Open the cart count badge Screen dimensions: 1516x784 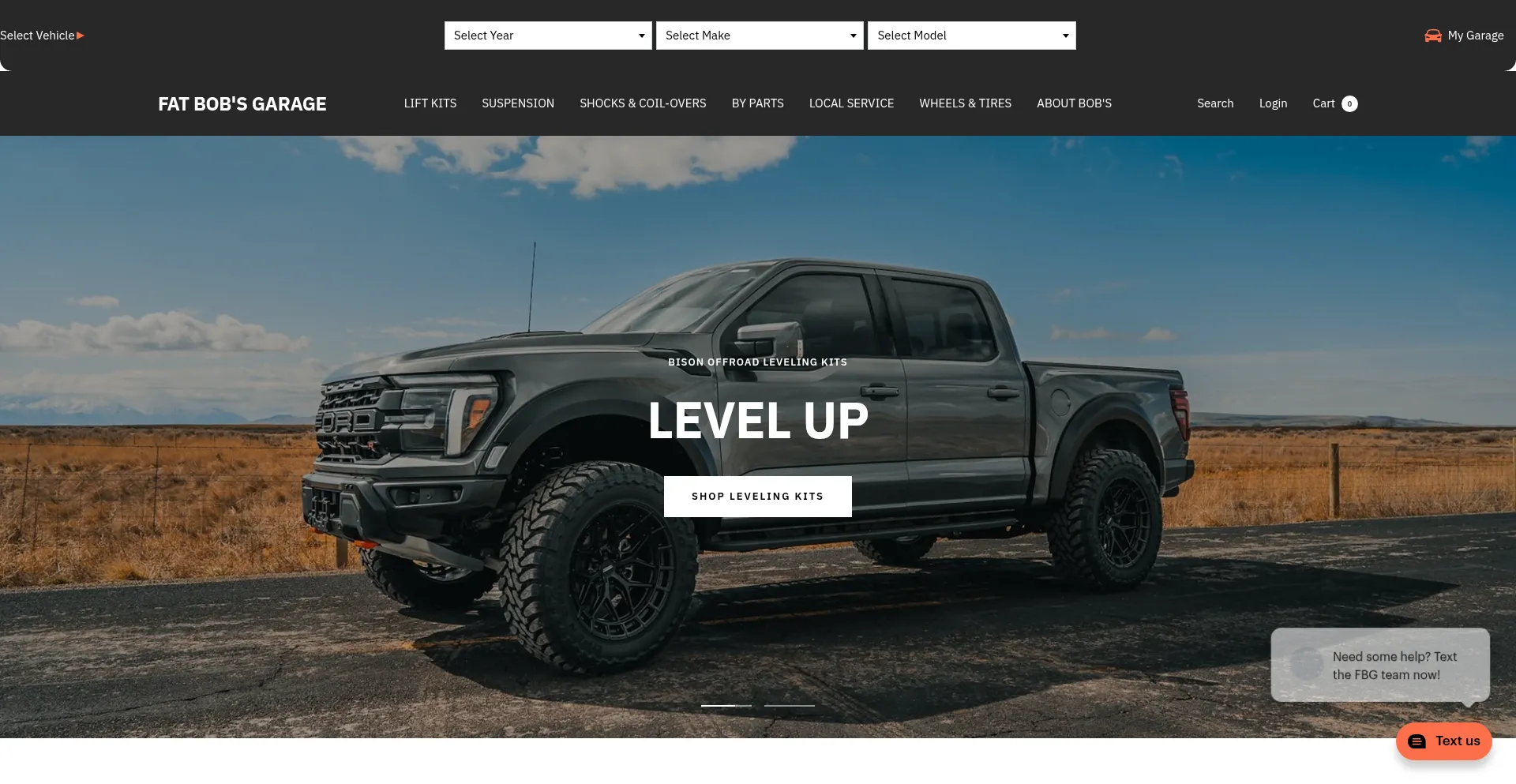click(1349, 103)
